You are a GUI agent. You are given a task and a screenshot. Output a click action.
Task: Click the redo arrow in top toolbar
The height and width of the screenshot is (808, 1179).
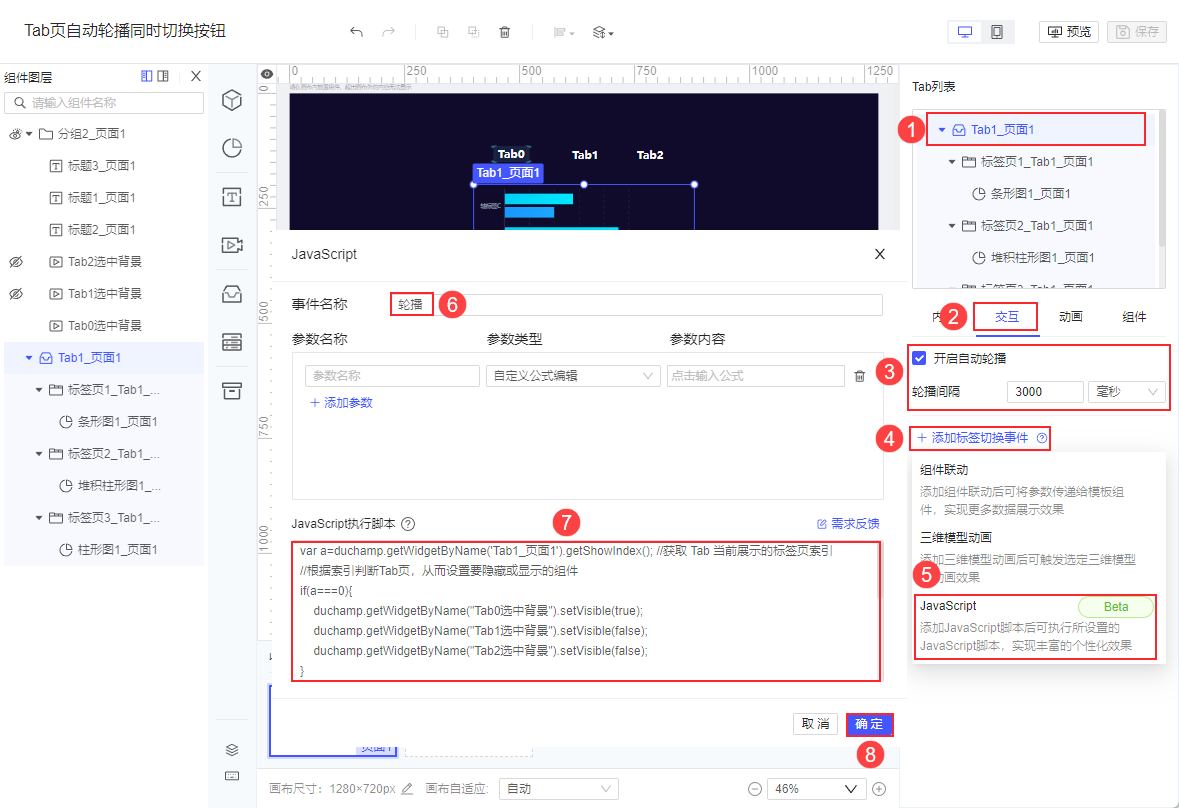click(388, 32)
